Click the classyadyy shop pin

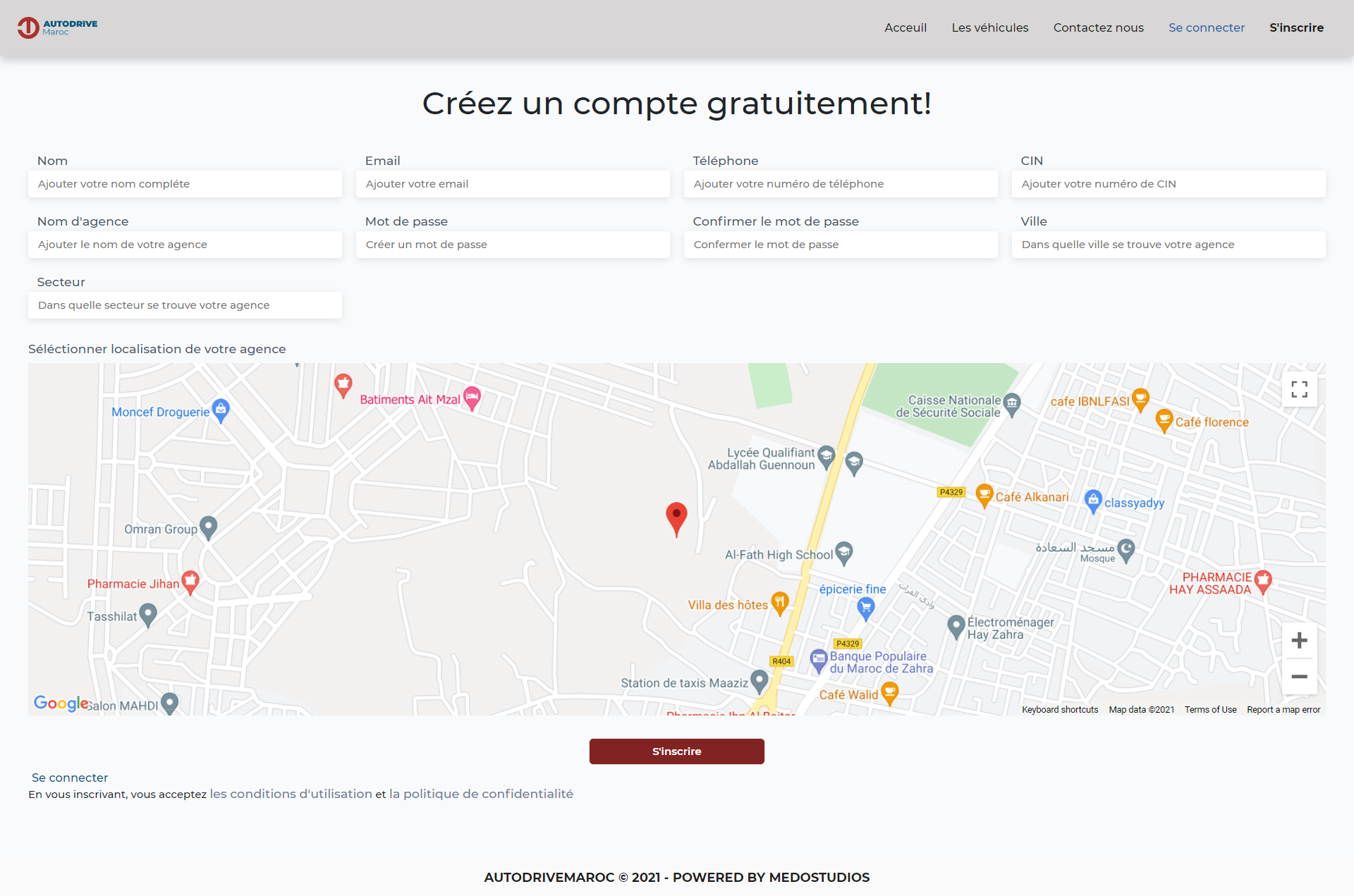1093,502
